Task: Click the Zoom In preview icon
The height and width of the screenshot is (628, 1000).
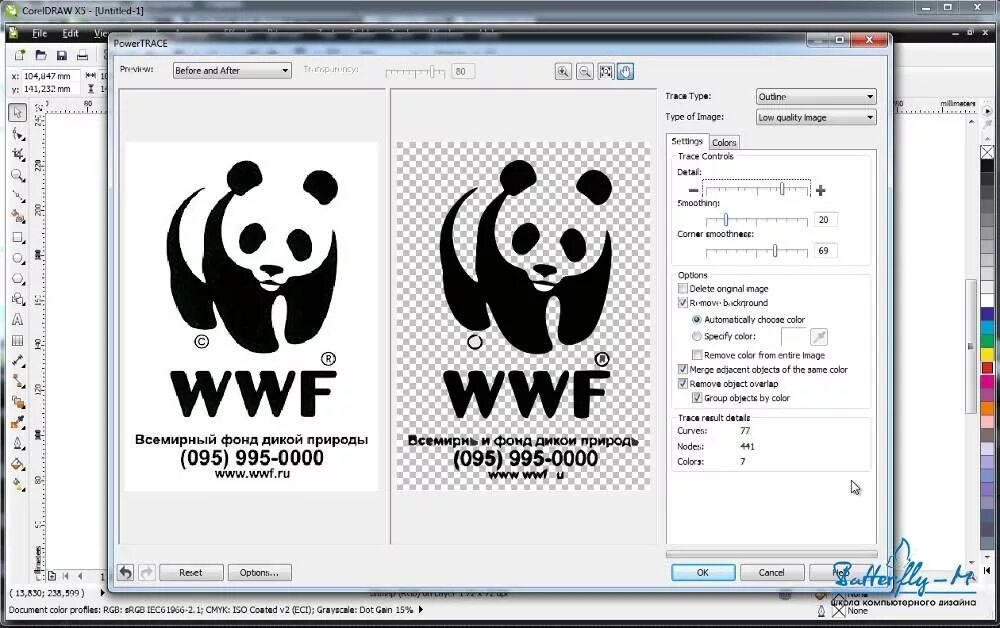Action: click(563, 71)
